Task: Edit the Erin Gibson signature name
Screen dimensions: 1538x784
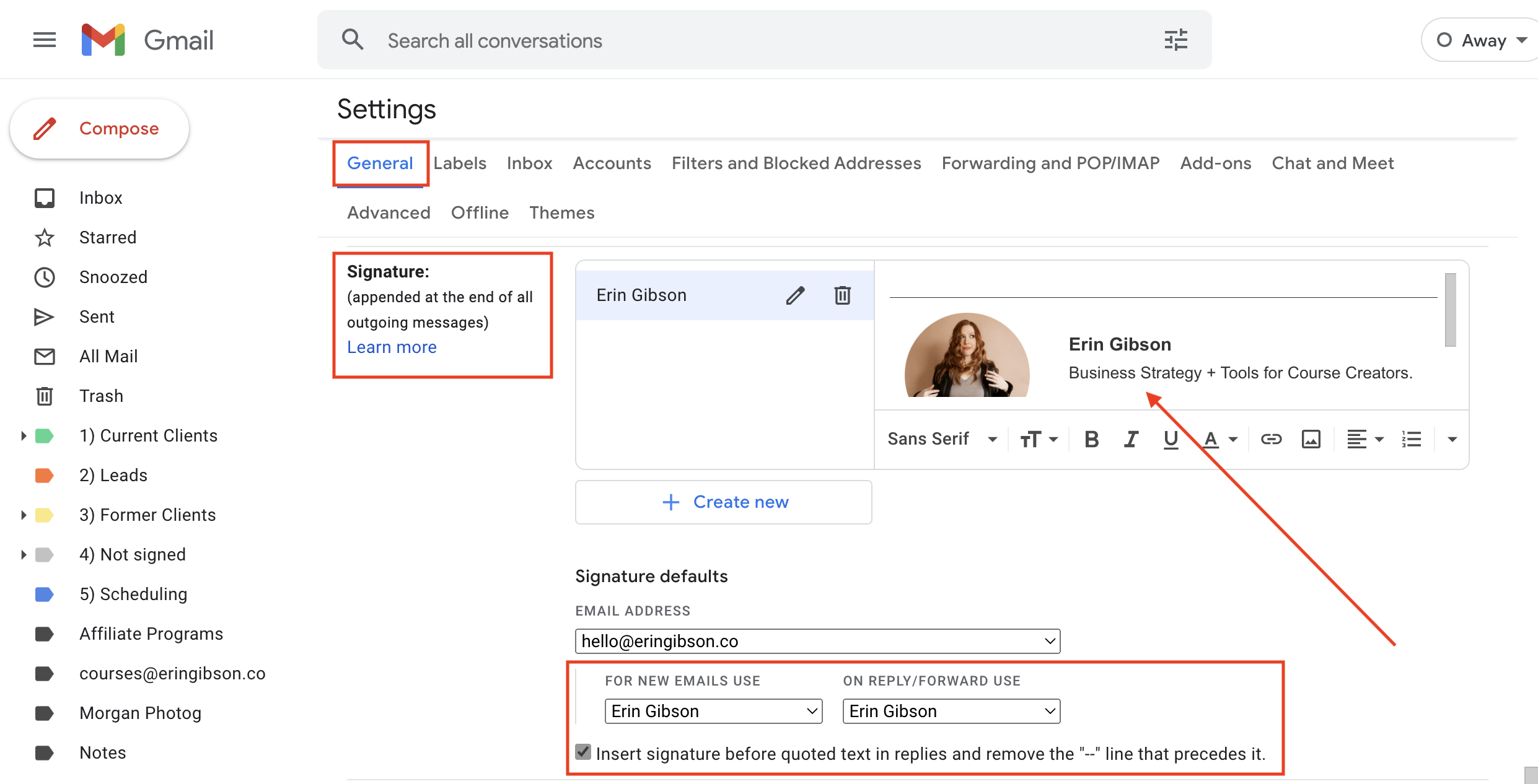Action: pos(795,295)
